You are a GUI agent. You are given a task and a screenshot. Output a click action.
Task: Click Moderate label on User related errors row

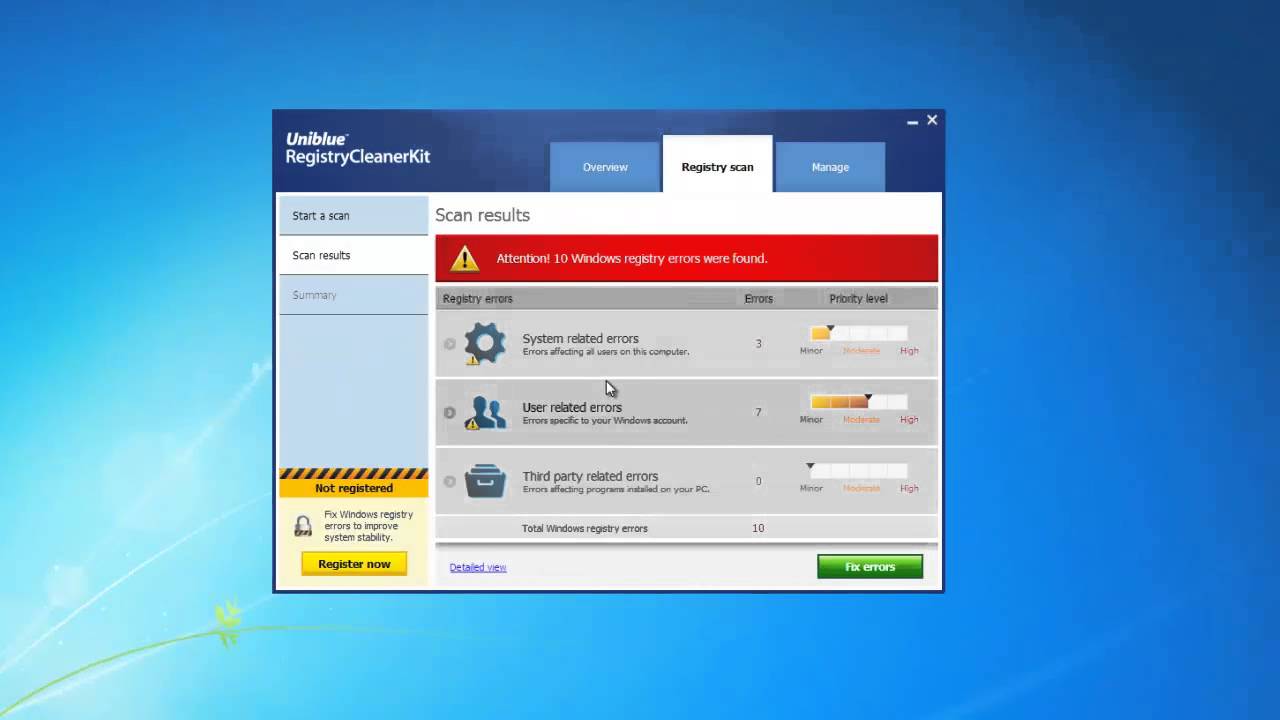pos(861,420)
